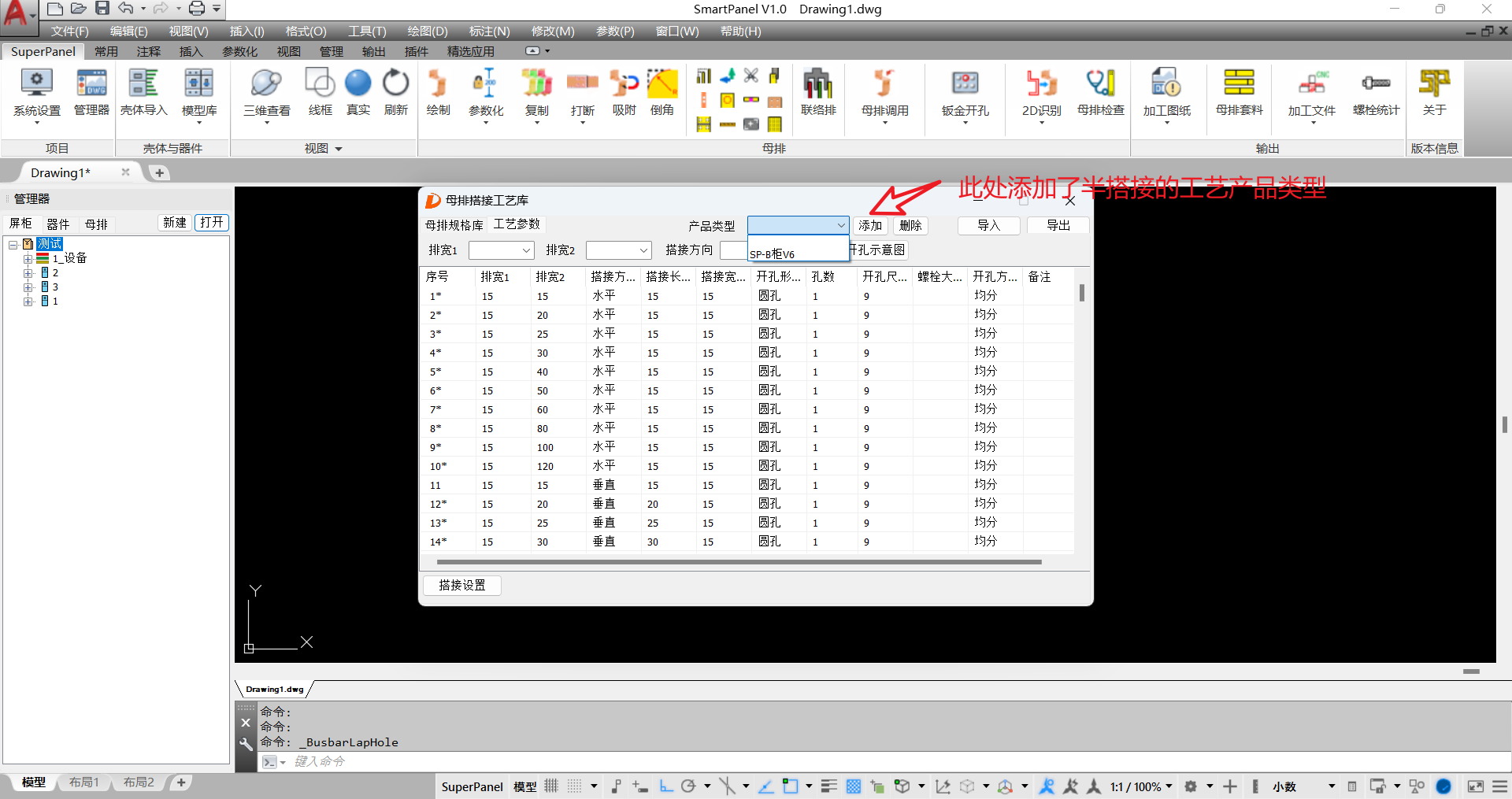Open the 关于 about info

point(1434,94)
